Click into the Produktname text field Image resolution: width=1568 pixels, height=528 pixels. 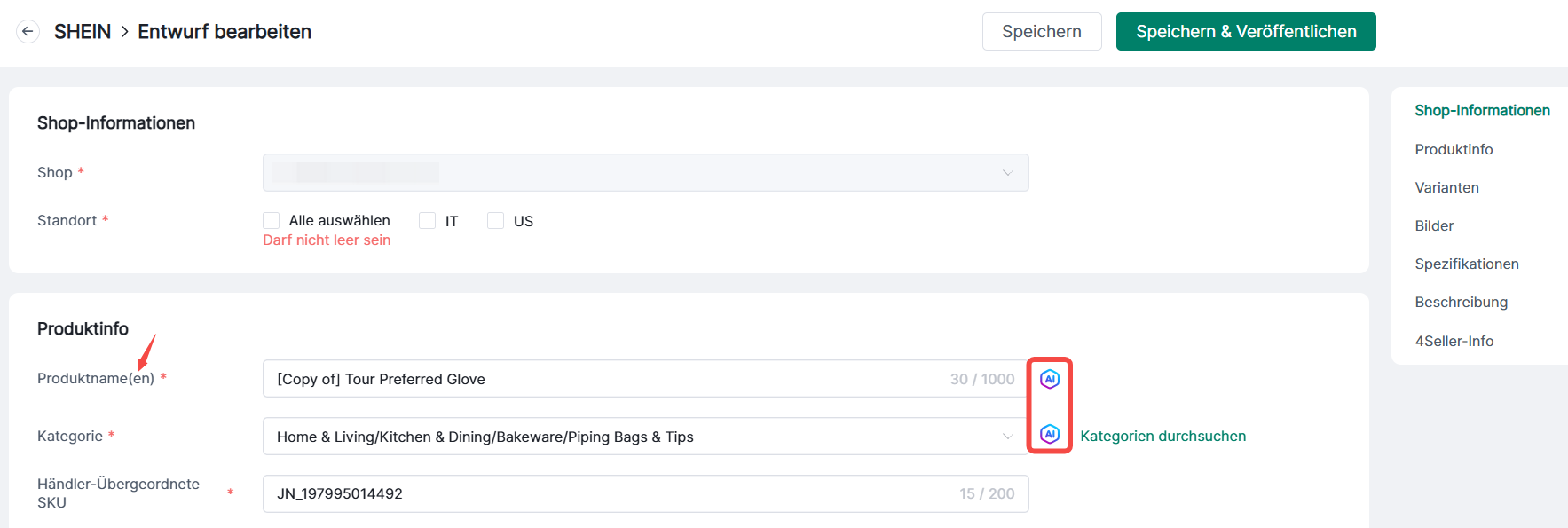603,379
